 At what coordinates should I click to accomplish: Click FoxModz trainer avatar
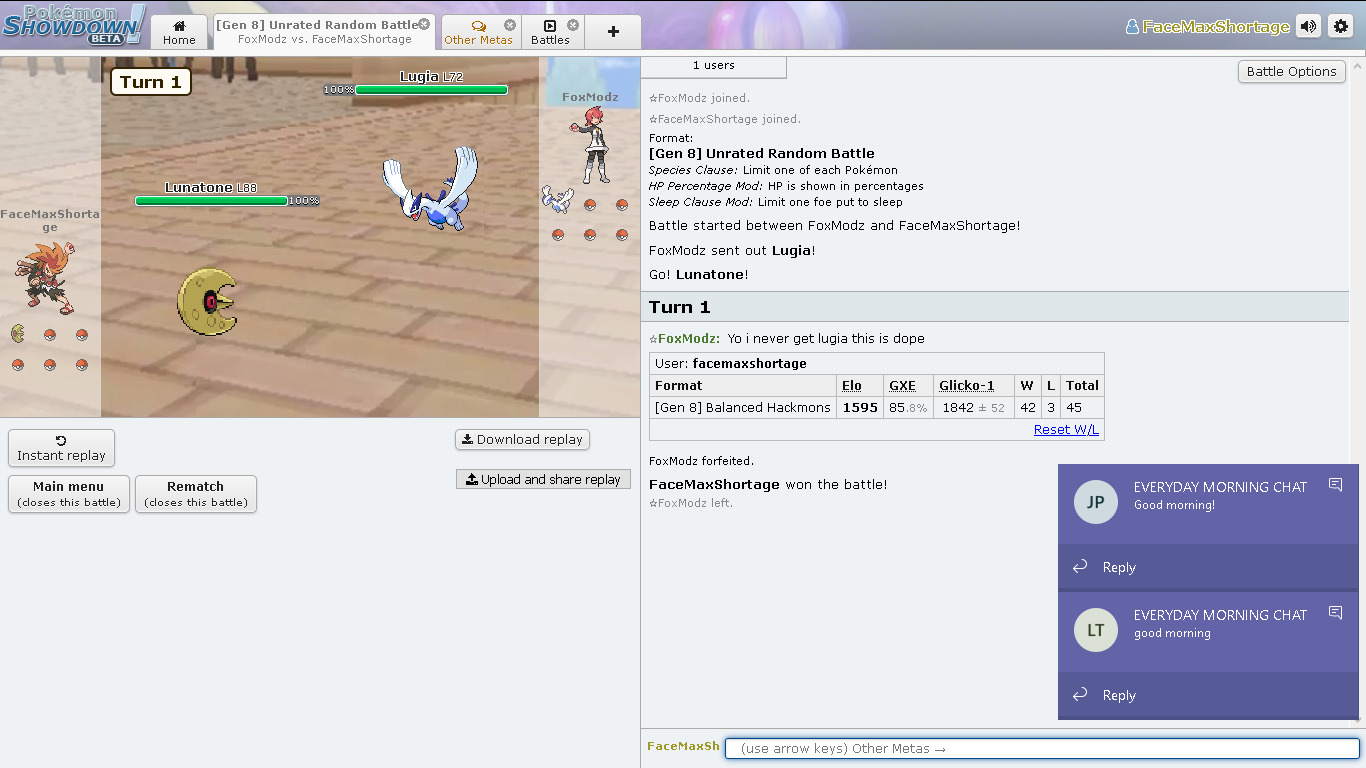591,144
